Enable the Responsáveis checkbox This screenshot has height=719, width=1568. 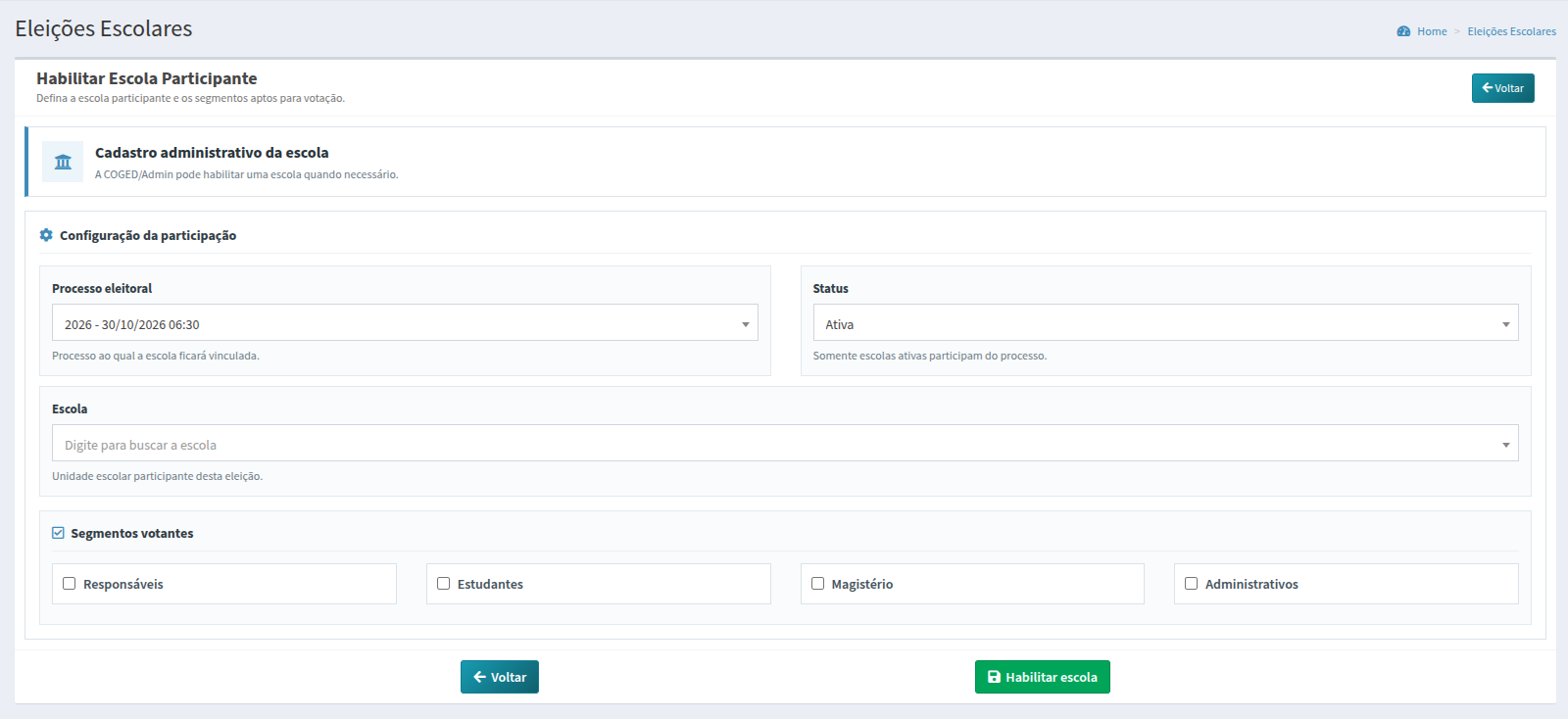coord(69,584)
